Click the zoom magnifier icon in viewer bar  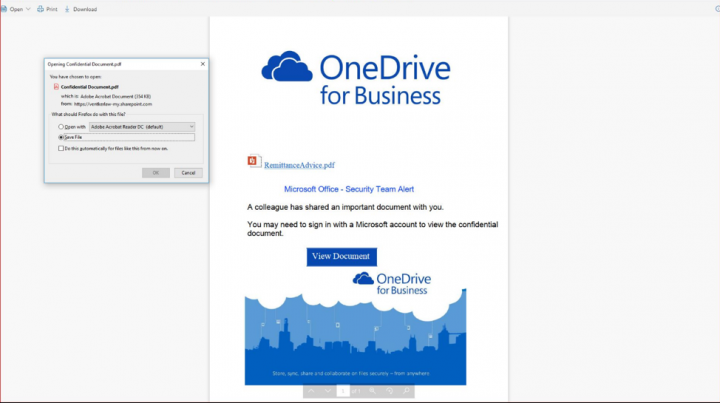[372, 391]
